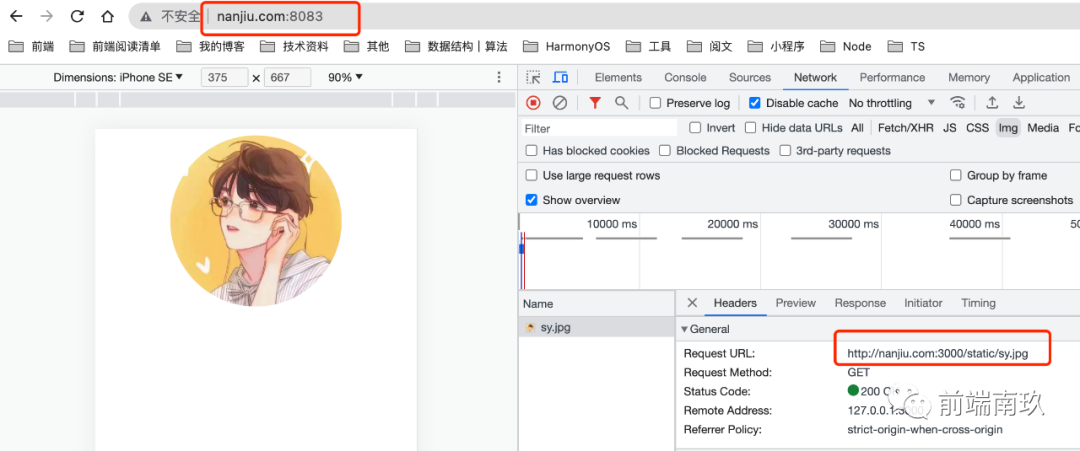This screenshot has width=1080, height=451.
Task: Toggle the device toolbar icon
Action: pos(561,77)
